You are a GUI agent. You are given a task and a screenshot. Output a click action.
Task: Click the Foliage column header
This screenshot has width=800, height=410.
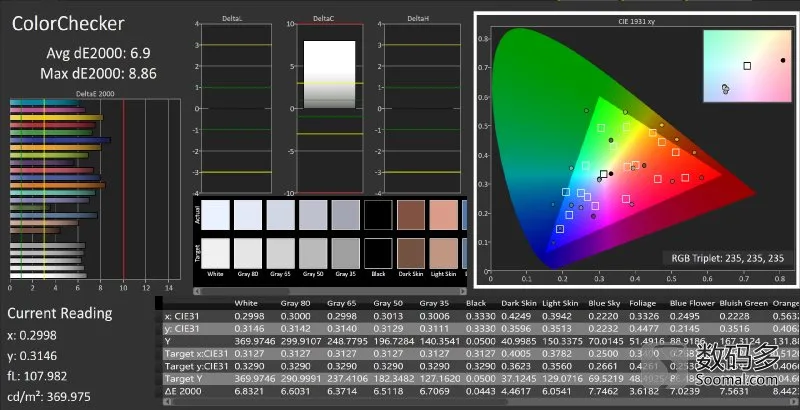(642, 303)
